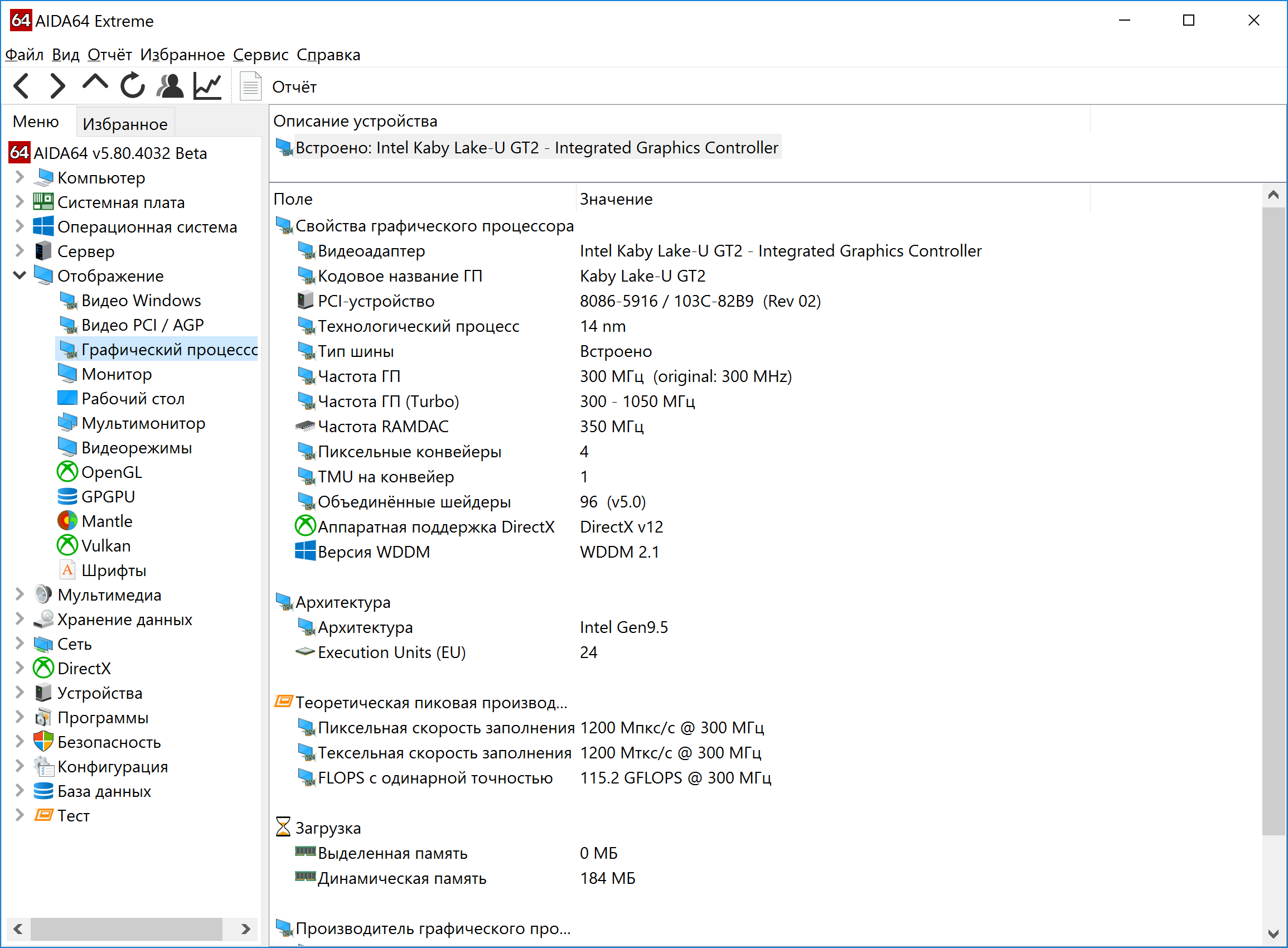Click the Видеорежимы icon in tree
1288x948 pixels.
[67, 448]
